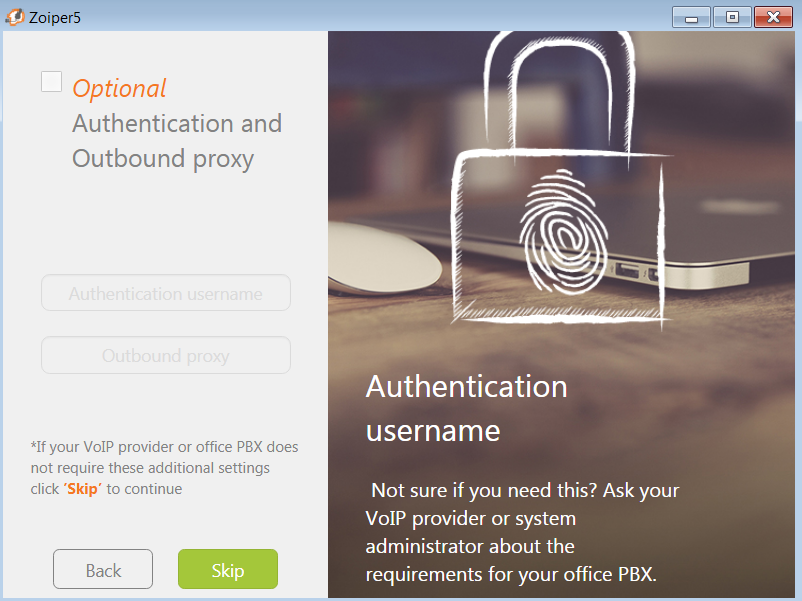802x601 pixels.
Task: Click the Zoiper5 app icon in title bar
Action: 15,17
